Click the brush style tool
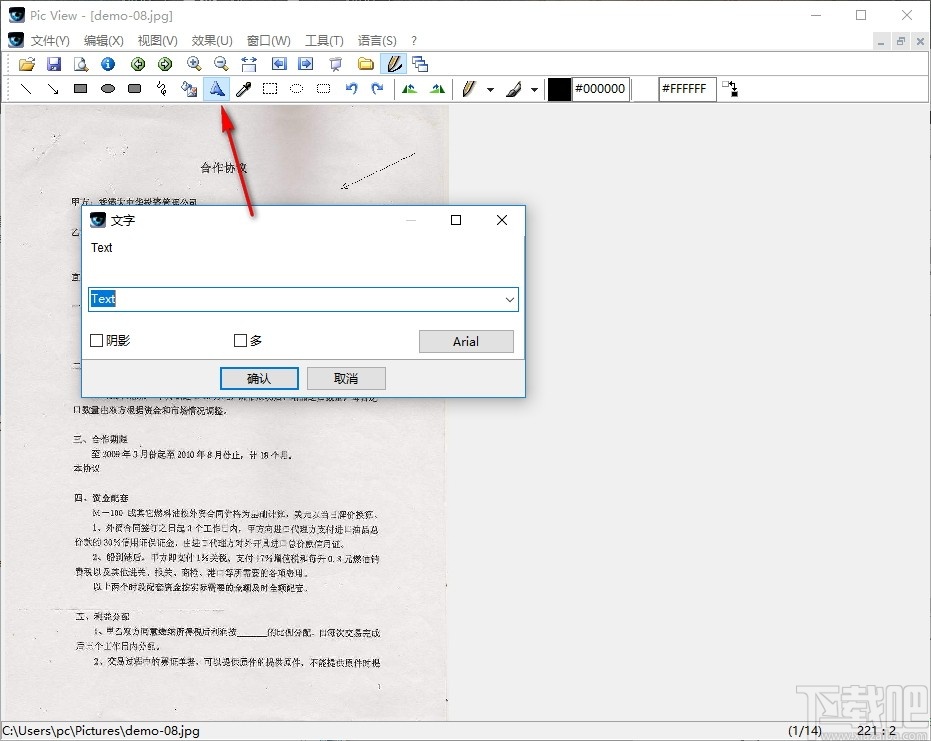This screenshot has height=741, width=931. click(514, 89)
